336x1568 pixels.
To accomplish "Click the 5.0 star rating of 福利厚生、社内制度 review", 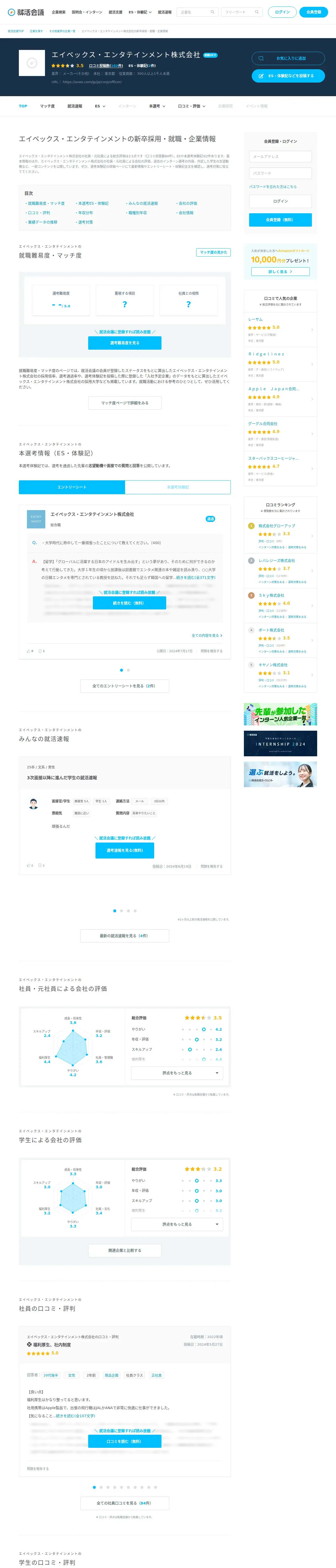I will [43, 1353].
